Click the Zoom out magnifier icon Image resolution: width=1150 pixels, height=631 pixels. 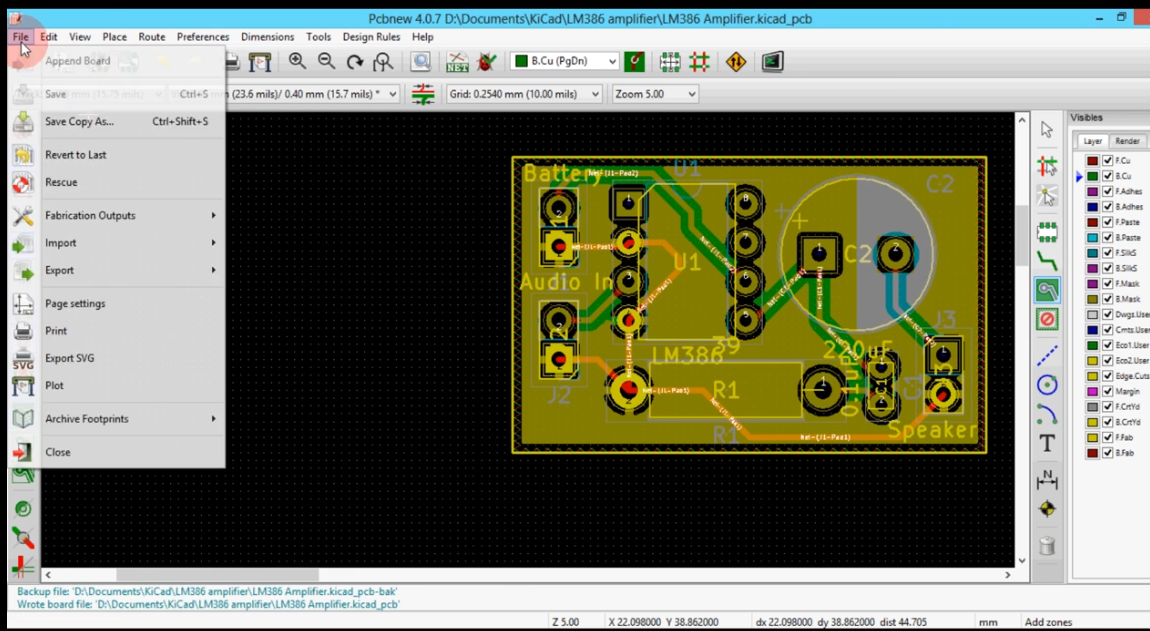[x=326, y=62]
